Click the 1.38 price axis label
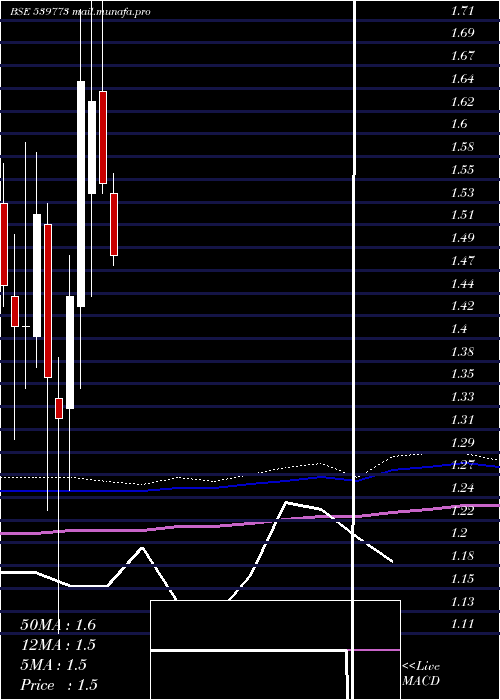500x700 pixels. 462,351
